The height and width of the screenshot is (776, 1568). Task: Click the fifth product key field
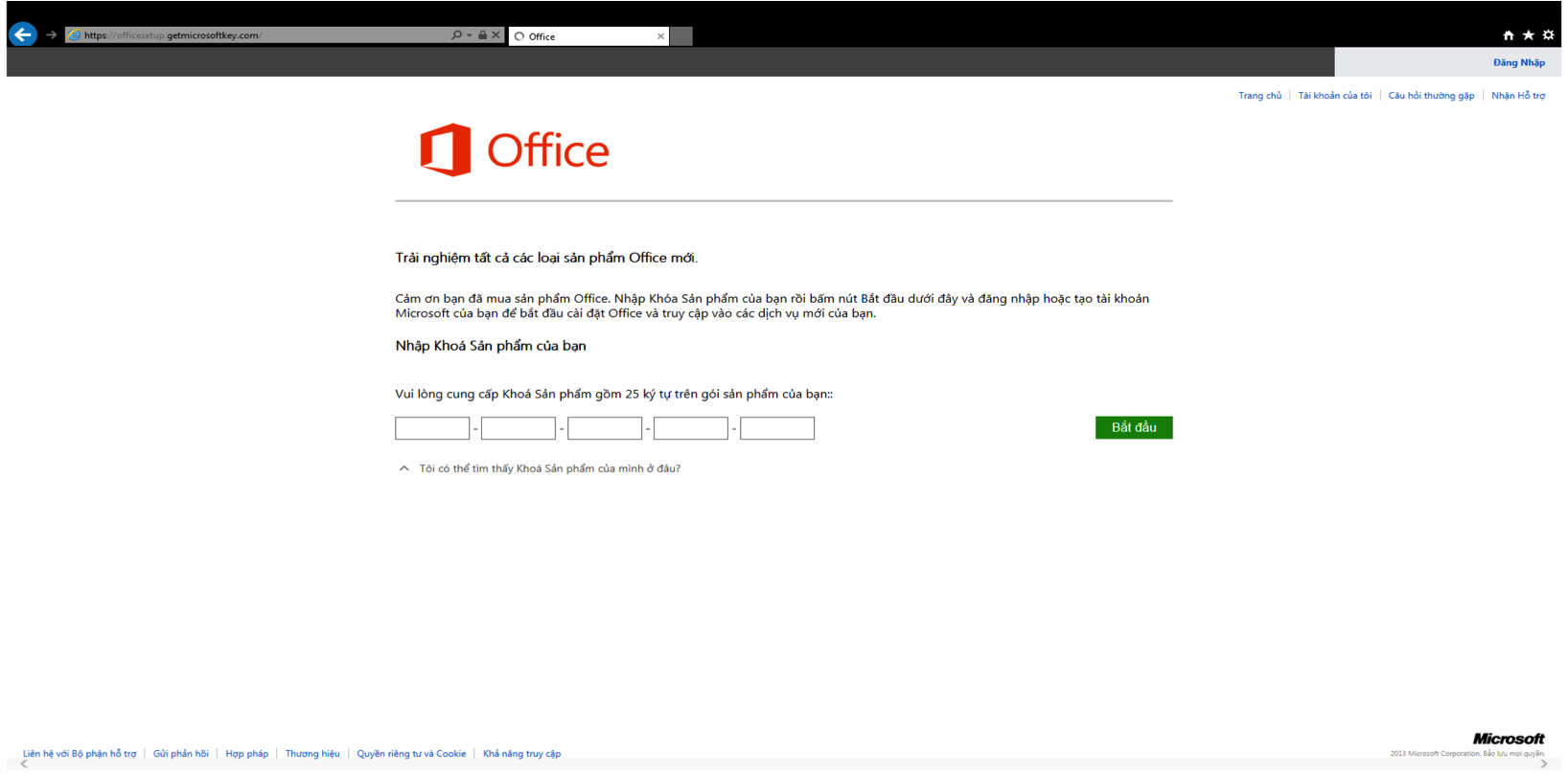point(777,428)
